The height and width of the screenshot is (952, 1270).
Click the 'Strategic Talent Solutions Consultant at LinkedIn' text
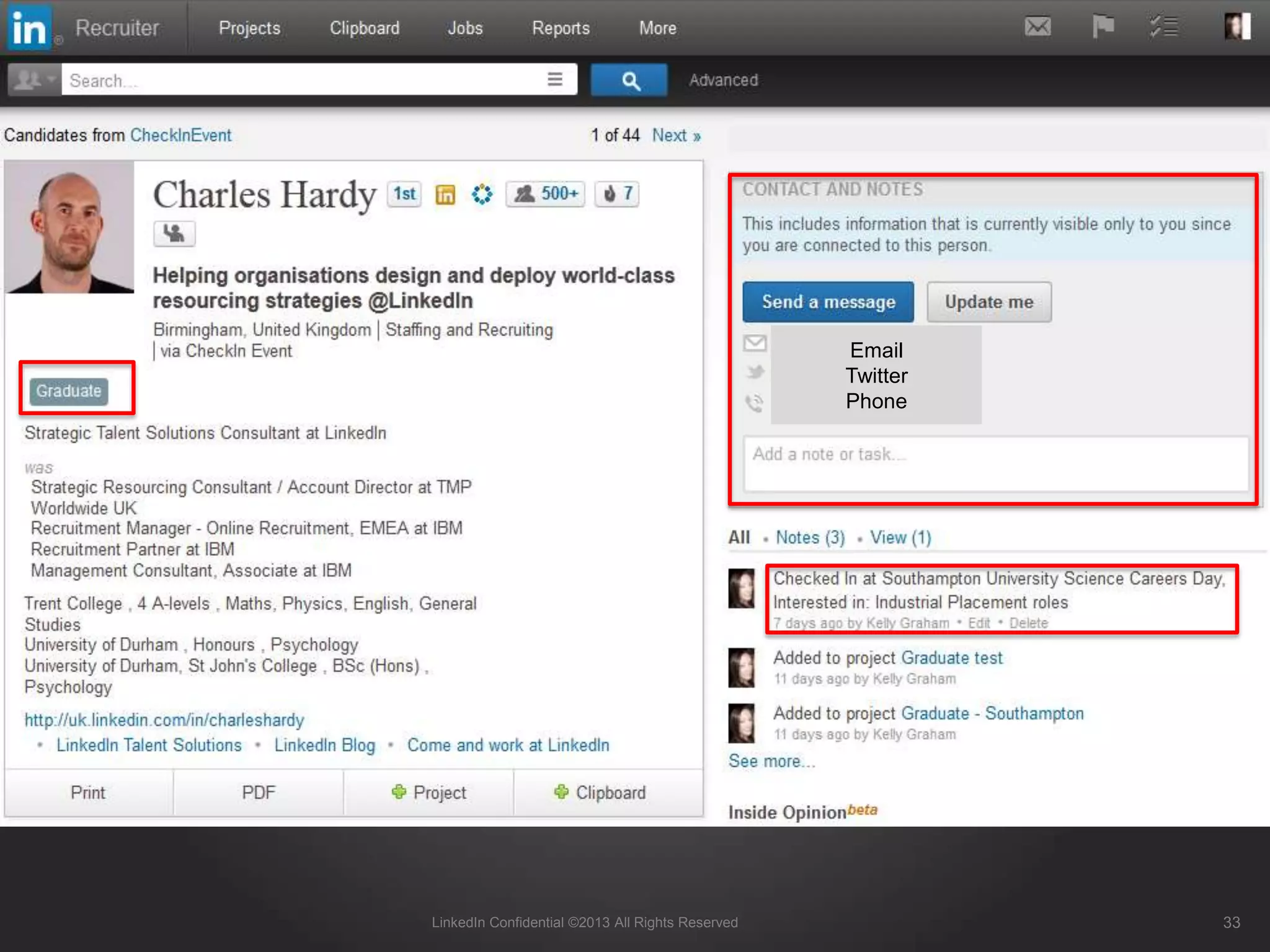(205, 433)
